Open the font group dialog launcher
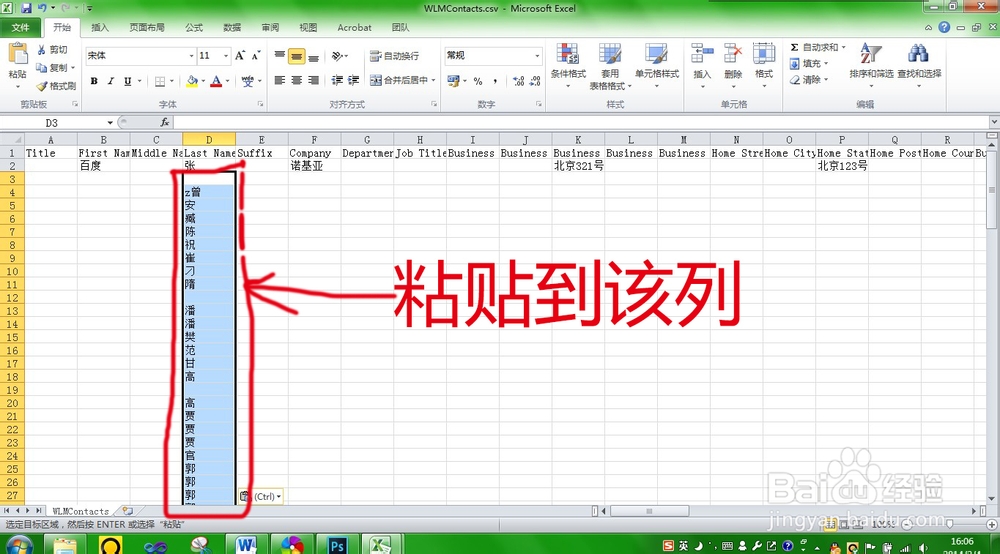 260,104
